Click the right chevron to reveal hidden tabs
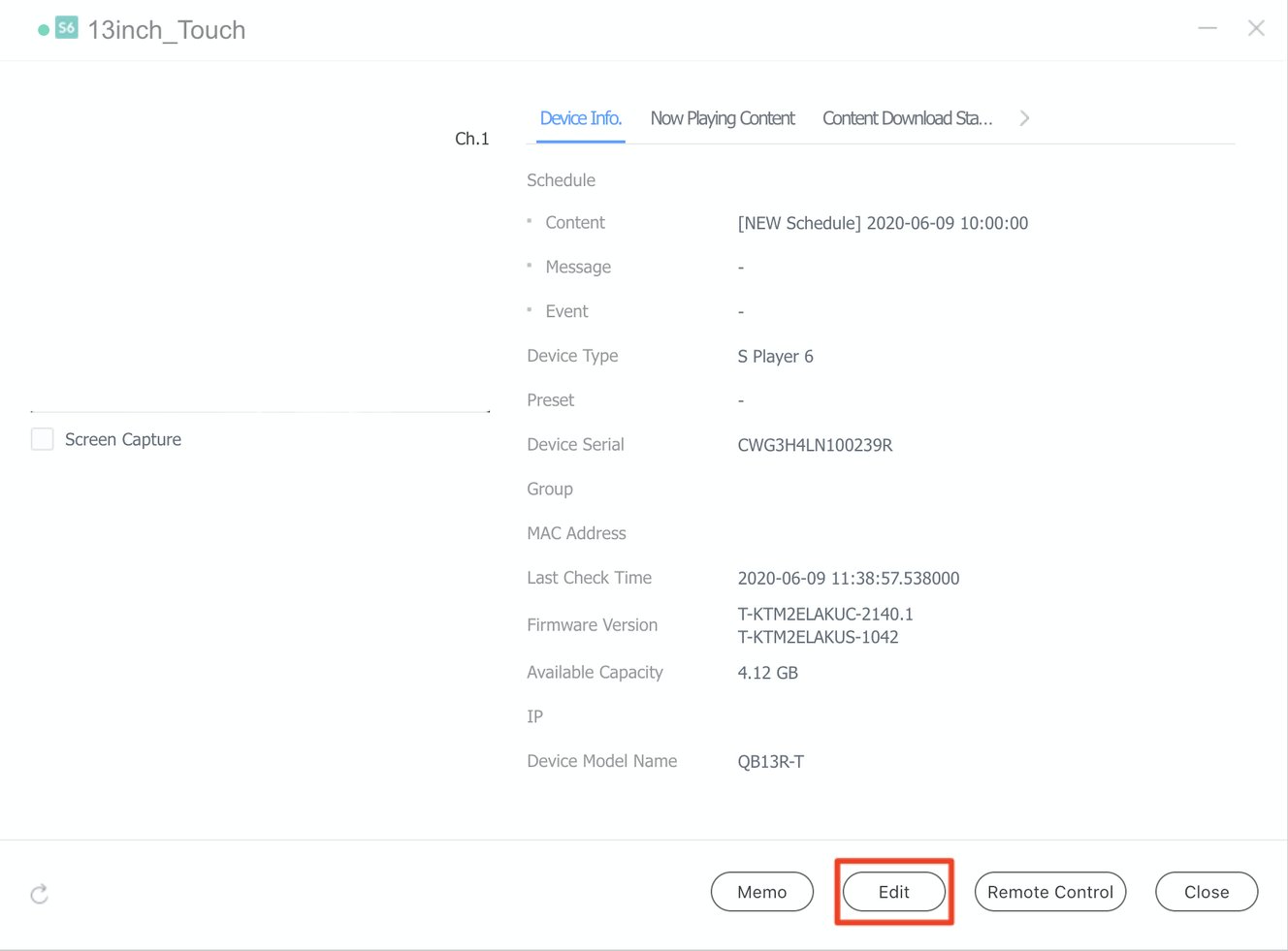This screenshot has width=1288, height=951. click(1024, 117)
